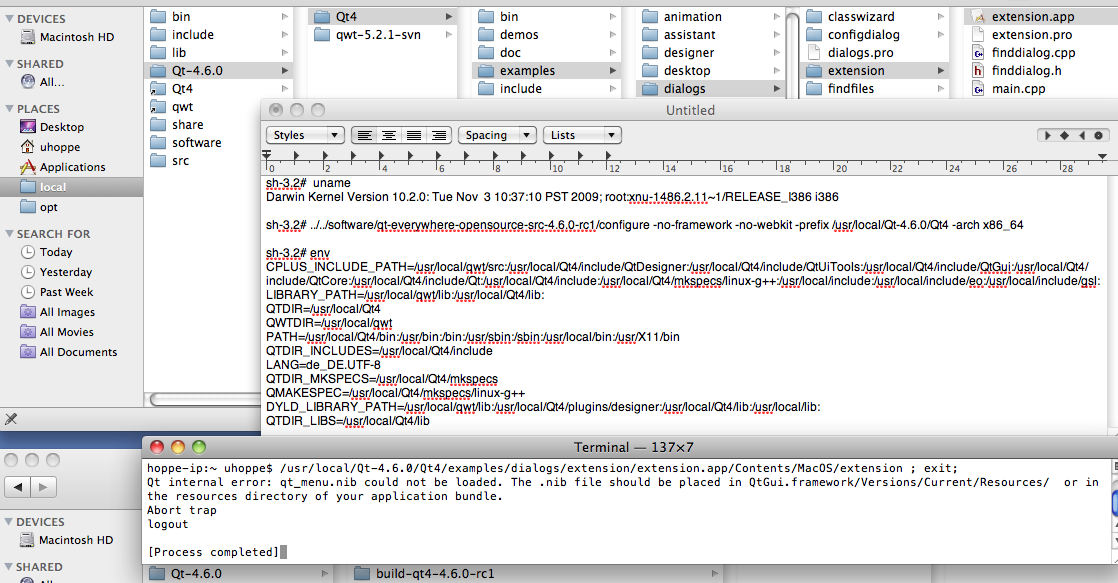Image resolution: width=1118 pixels, height=583 pixels.
Task: Open the Styles dropdown in TextEdit
Action: pos(305,135)
